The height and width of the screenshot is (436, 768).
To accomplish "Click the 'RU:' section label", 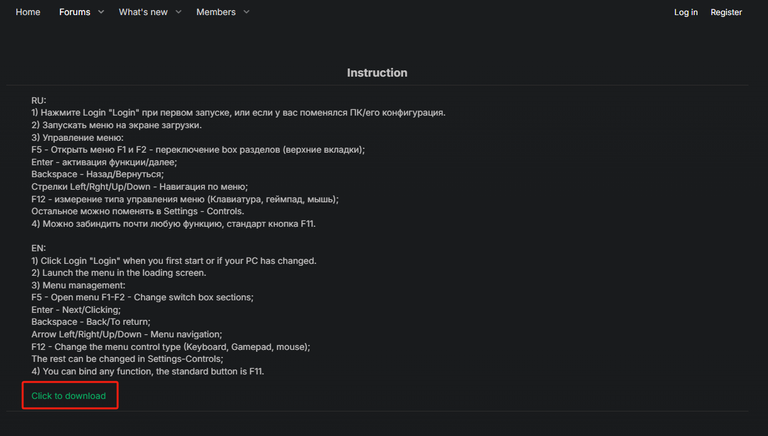I will click(39, 101).
